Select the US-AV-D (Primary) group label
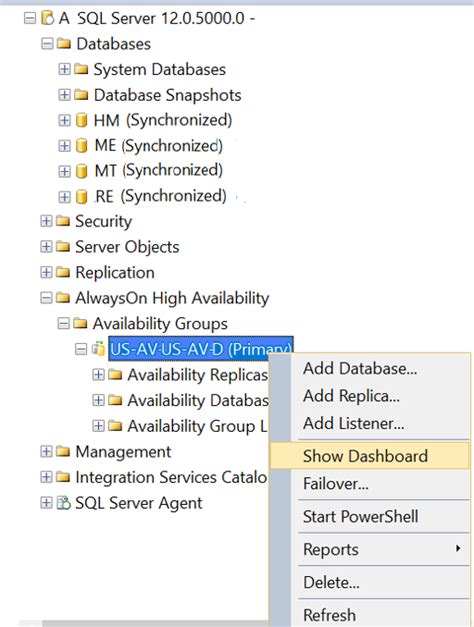This screenshot has height=627, width=474. click(x=201, y=349)
